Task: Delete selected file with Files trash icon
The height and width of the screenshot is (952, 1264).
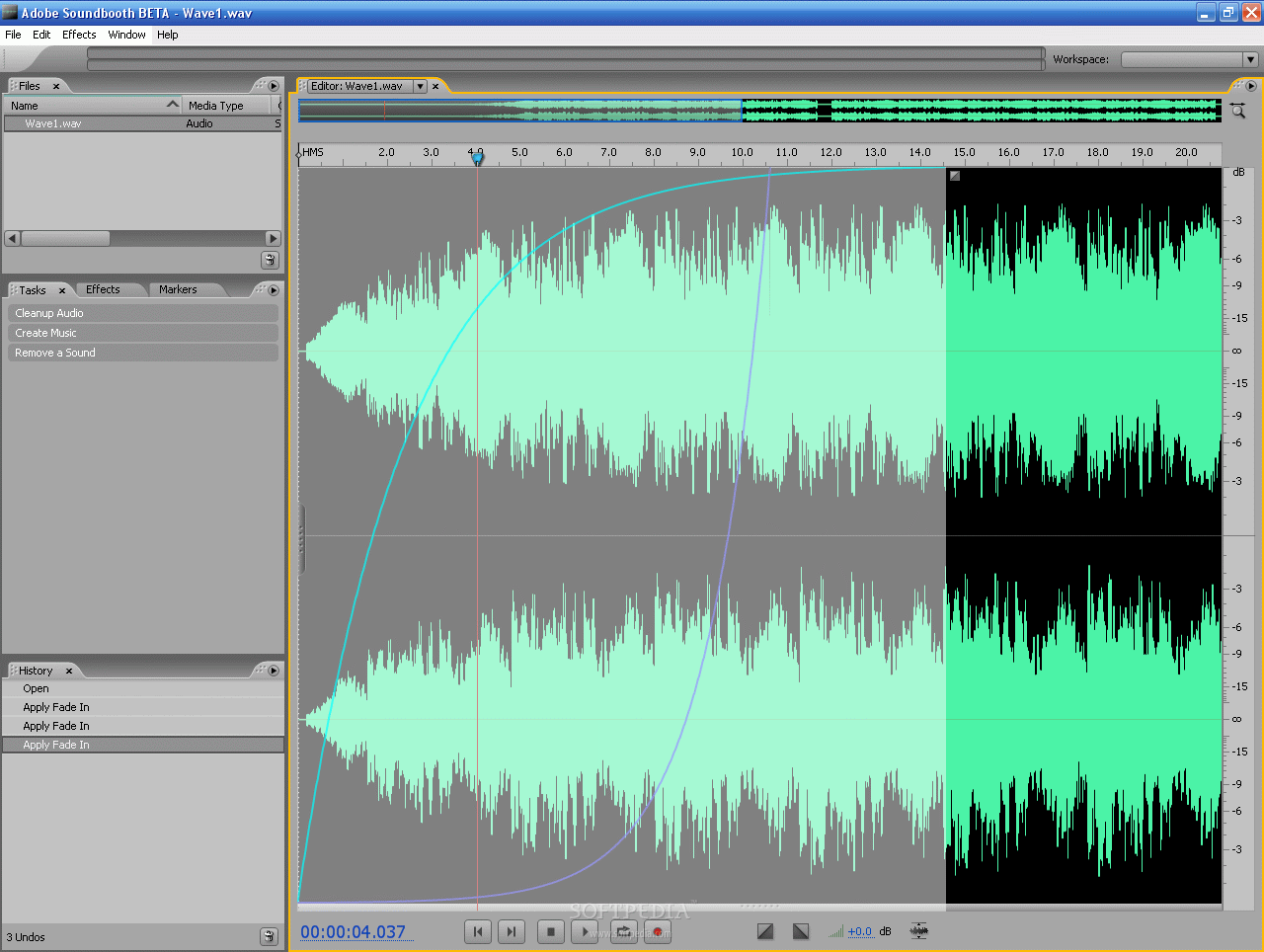Action: [270, 260]
